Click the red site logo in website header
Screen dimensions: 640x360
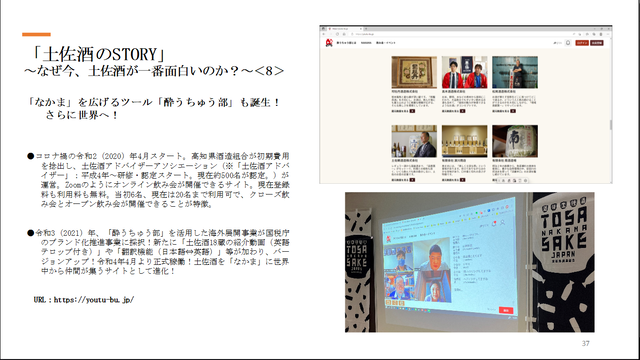point(329,42)
